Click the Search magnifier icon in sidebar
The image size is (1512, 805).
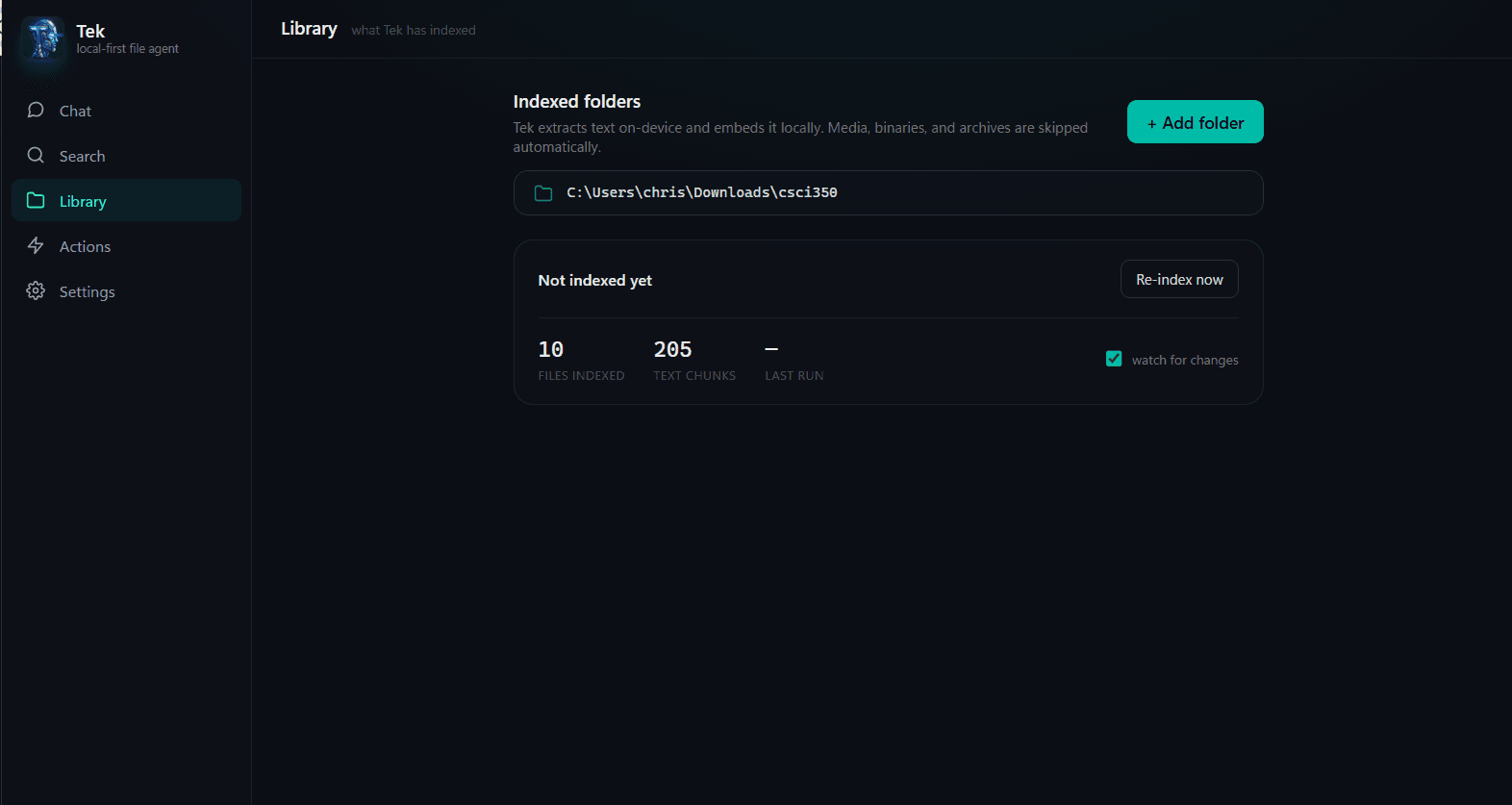[36, 155]
